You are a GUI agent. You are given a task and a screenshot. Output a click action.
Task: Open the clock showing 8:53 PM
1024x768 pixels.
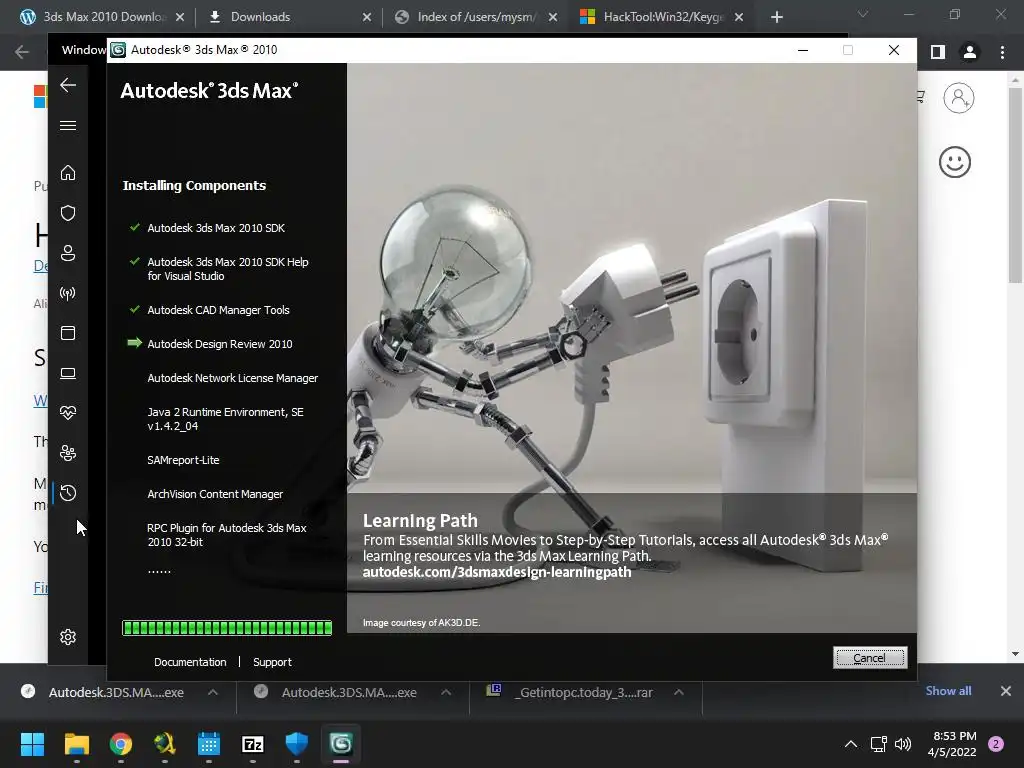click(952, 744)
